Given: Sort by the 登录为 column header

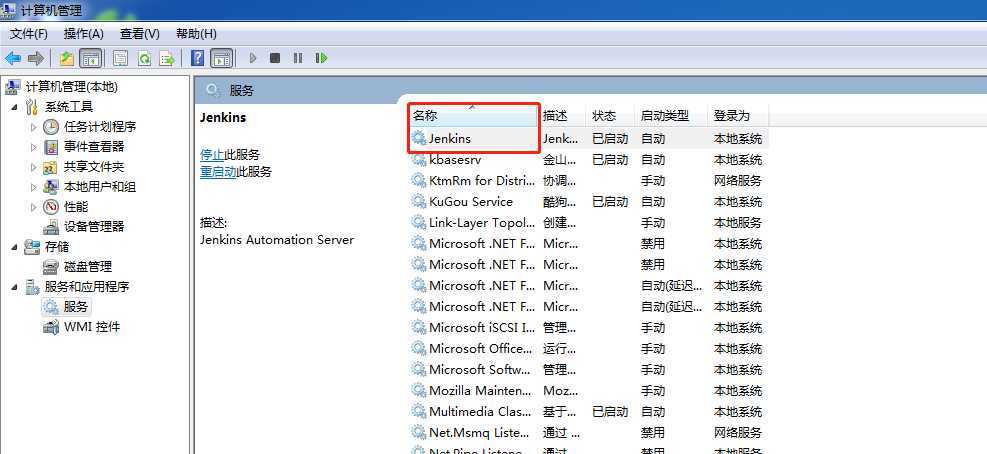Looking at the screenshot, I should (738, 116).
